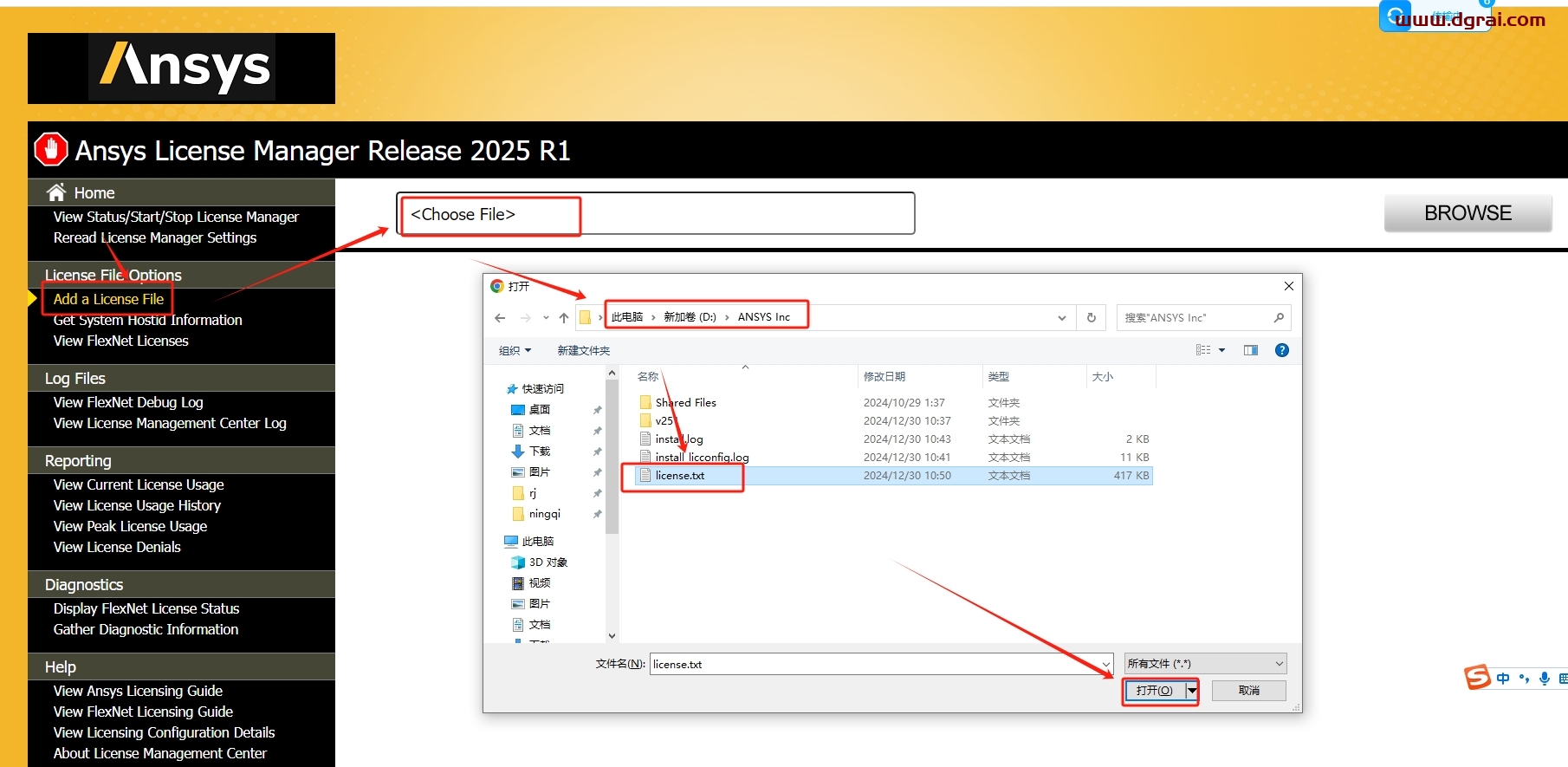1568x767 pixels.
Task: Sort by 大小 column header
Action: 1103,376
